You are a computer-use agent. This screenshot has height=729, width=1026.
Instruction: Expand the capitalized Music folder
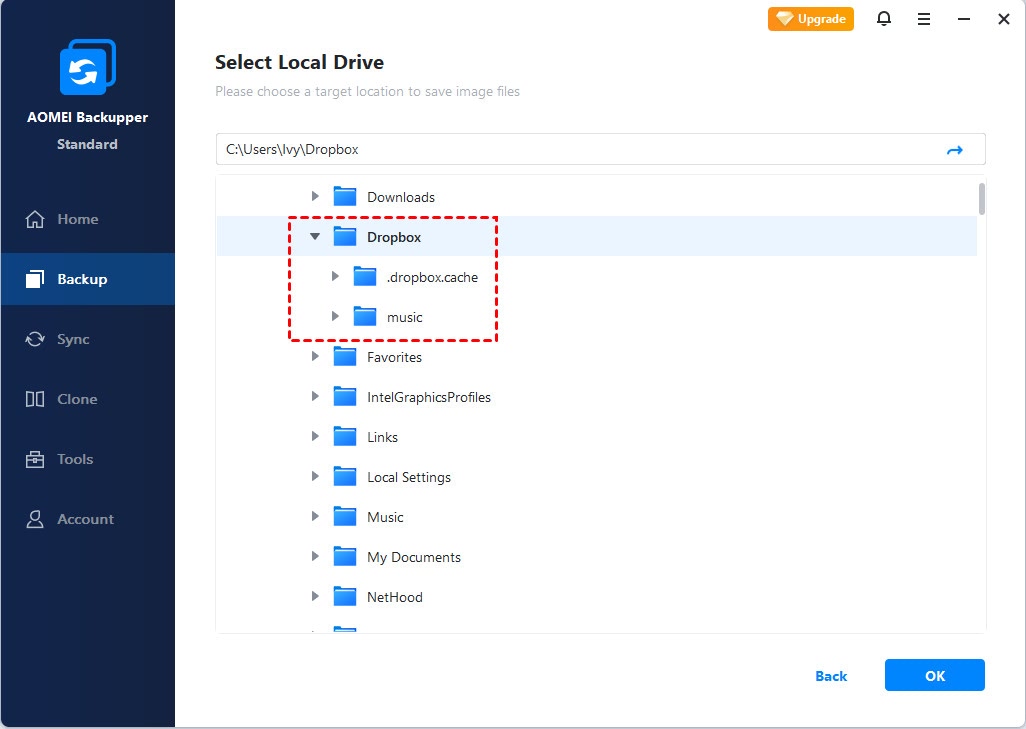click(x=315, y=516)
